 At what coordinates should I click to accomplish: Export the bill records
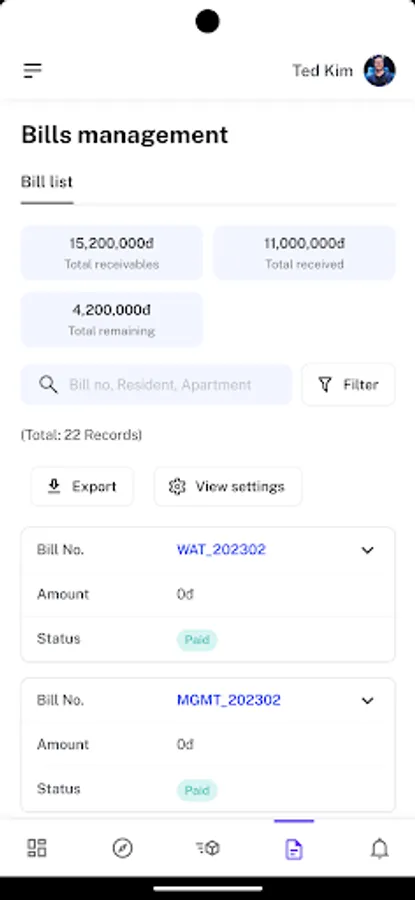82,487
